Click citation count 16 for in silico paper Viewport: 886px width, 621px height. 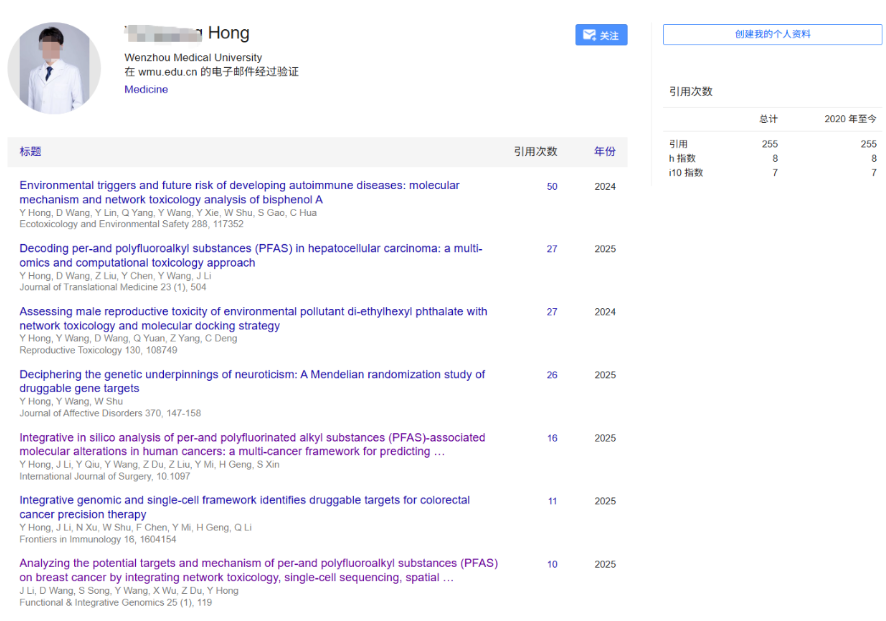click(552, 438)
